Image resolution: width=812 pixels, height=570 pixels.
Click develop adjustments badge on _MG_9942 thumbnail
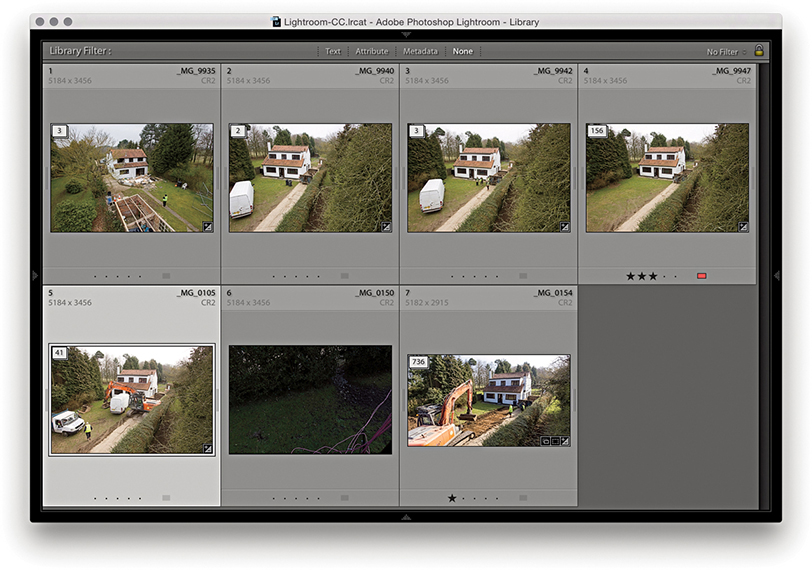(x=565, y=227)
